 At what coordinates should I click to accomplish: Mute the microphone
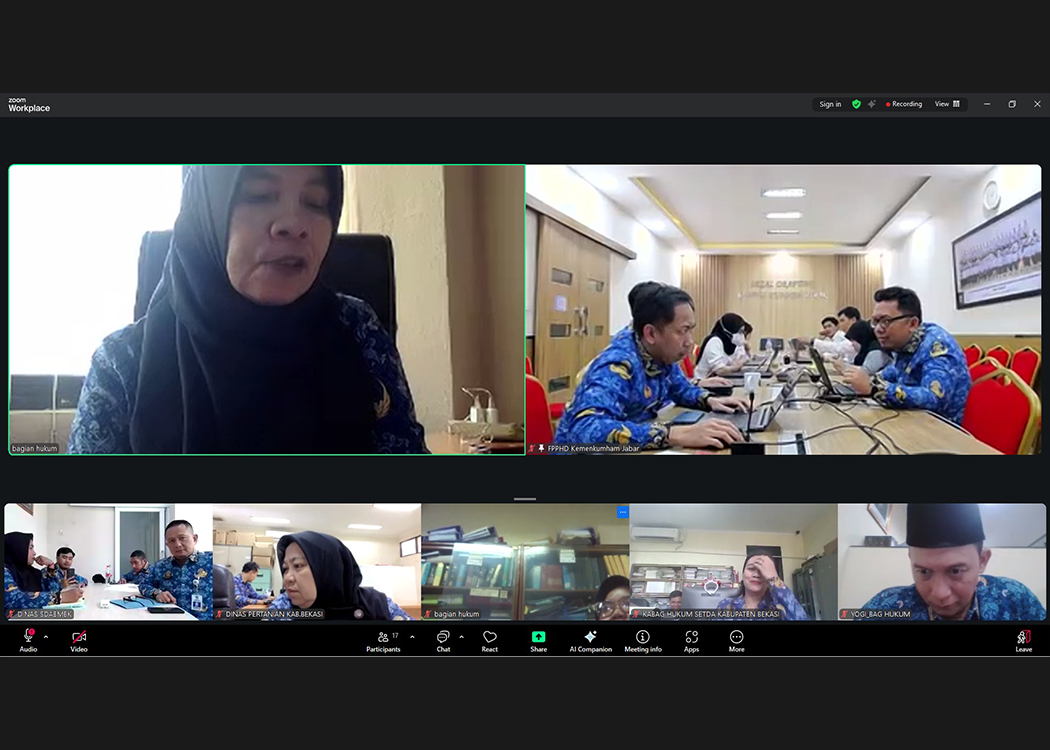[x=28, y=641]
